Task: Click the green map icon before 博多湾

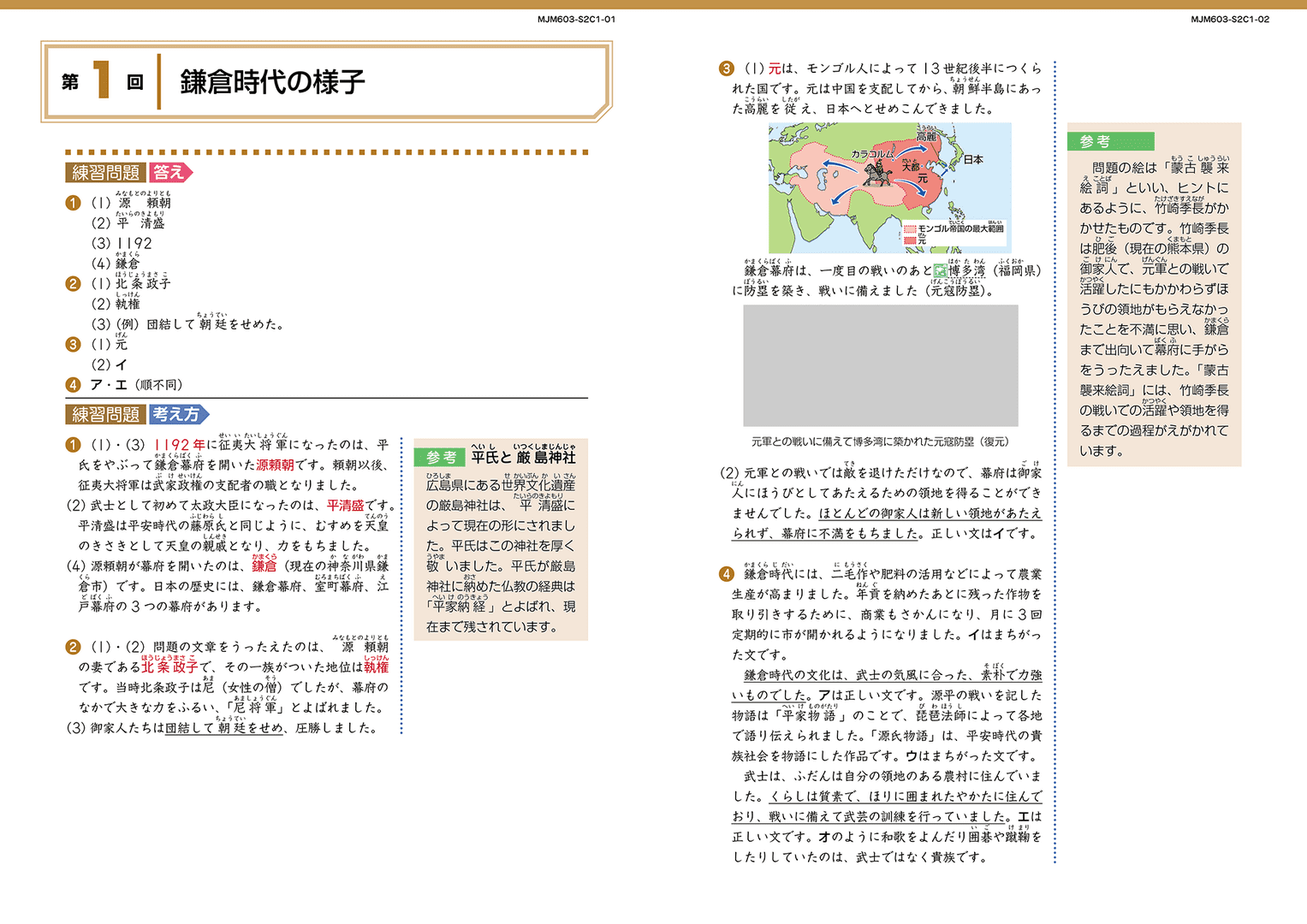Action: pyautogui.click(x=941, y=270)
